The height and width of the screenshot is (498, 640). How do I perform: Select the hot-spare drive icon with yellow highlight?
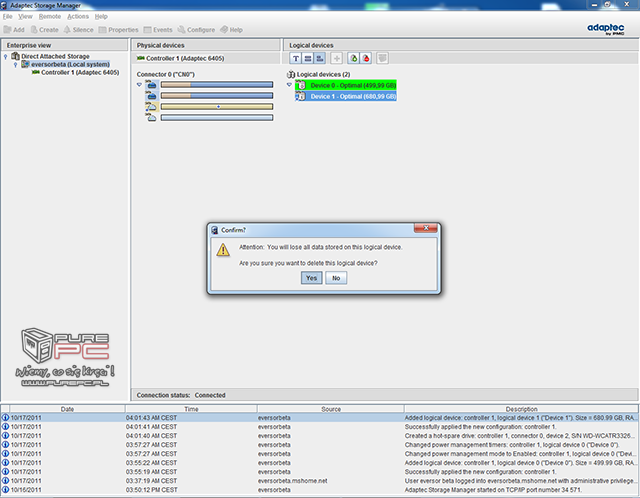[151, 107]
